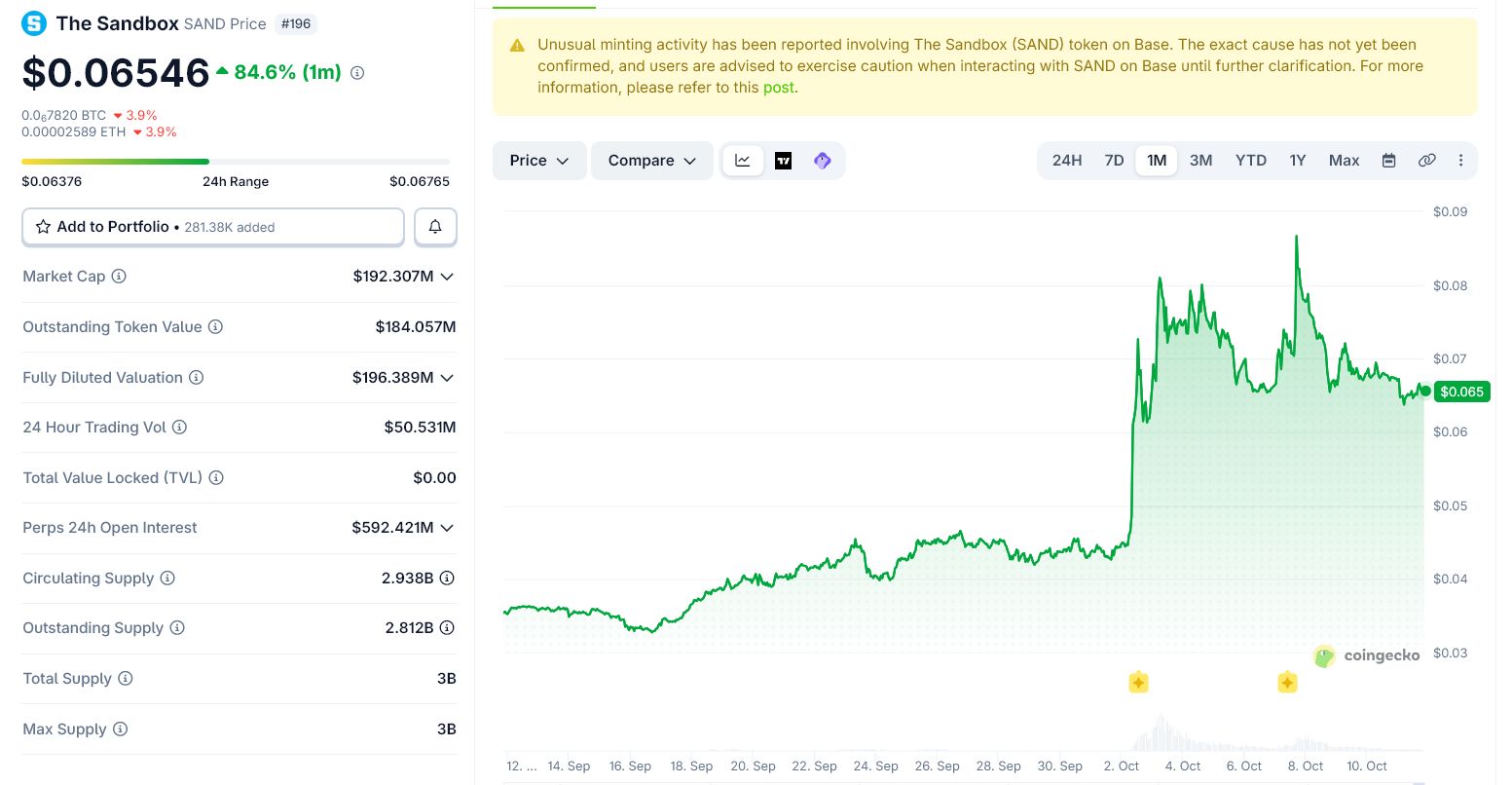Copy chart link icon
This screenshot has width=1512, height=785.
click(x=1427, y=161)
